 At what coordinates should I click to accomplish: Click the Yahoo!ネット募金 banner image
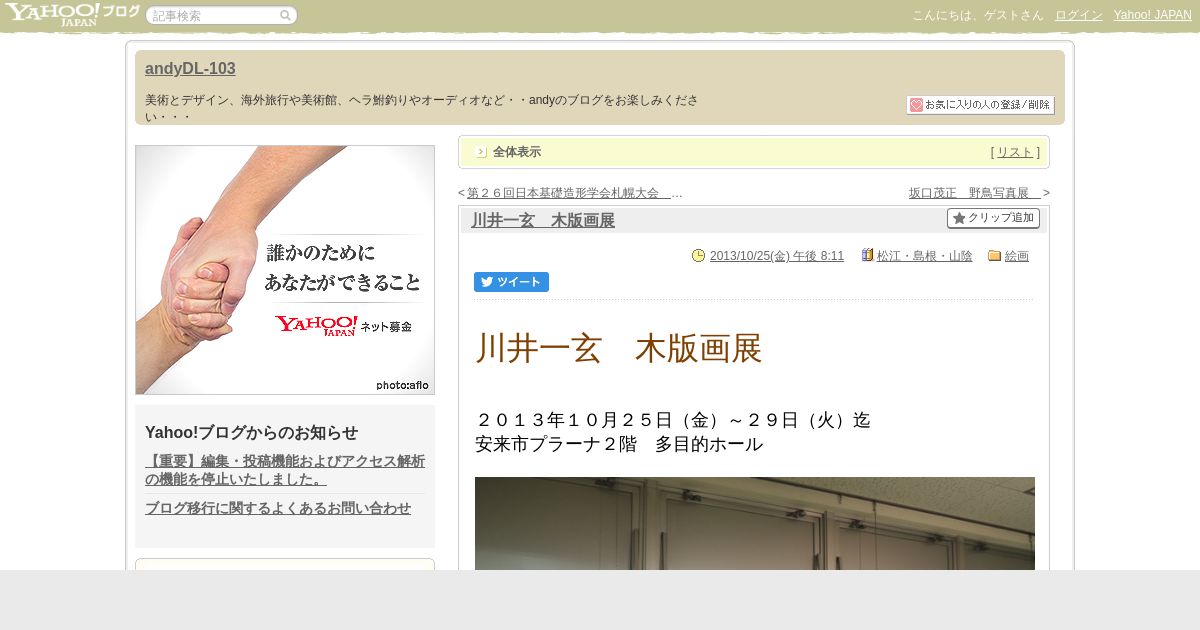point(285,270)
